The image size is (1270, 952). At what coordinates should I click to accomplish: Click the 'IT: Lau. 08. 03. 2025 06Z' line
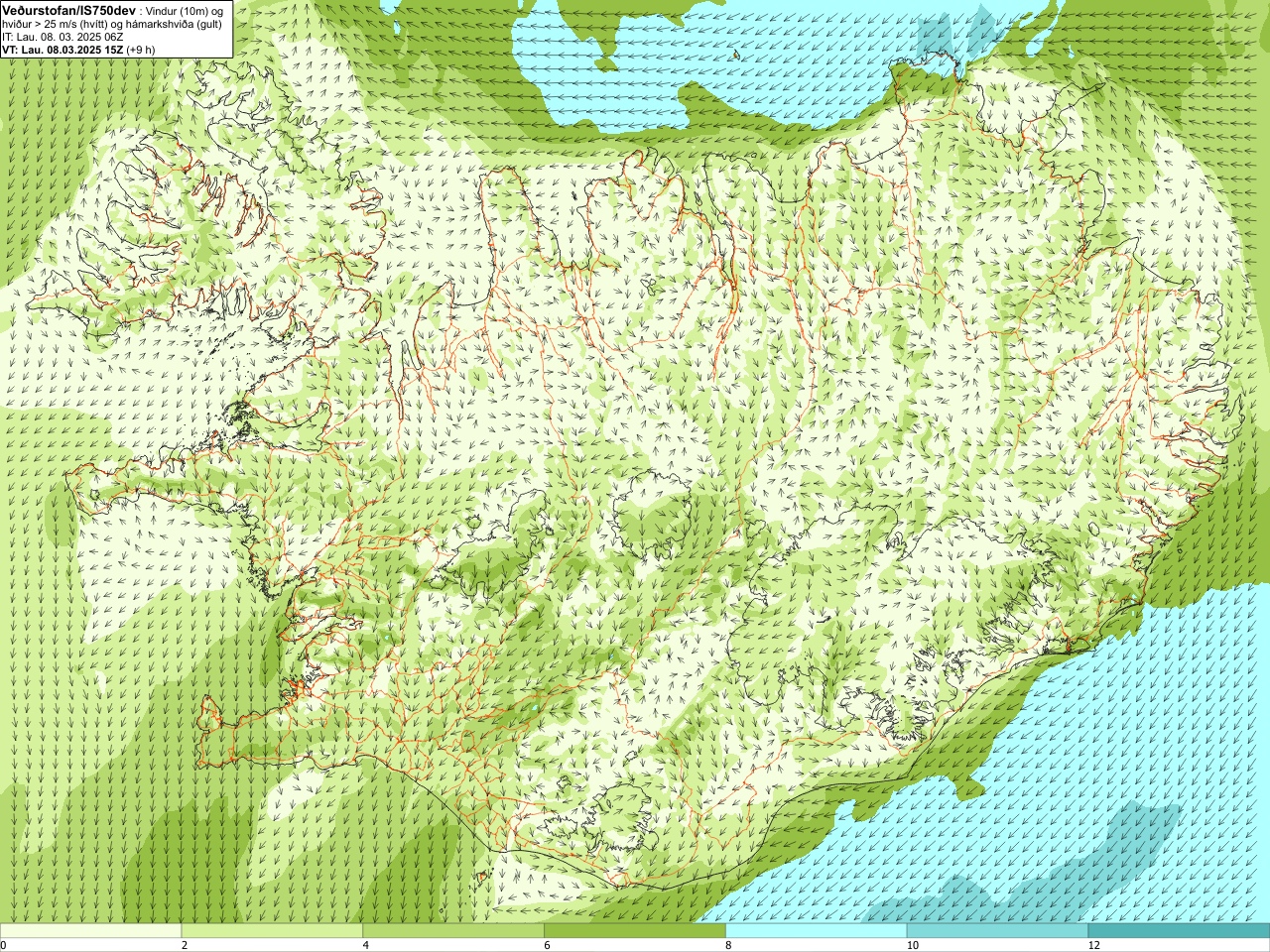63,37
